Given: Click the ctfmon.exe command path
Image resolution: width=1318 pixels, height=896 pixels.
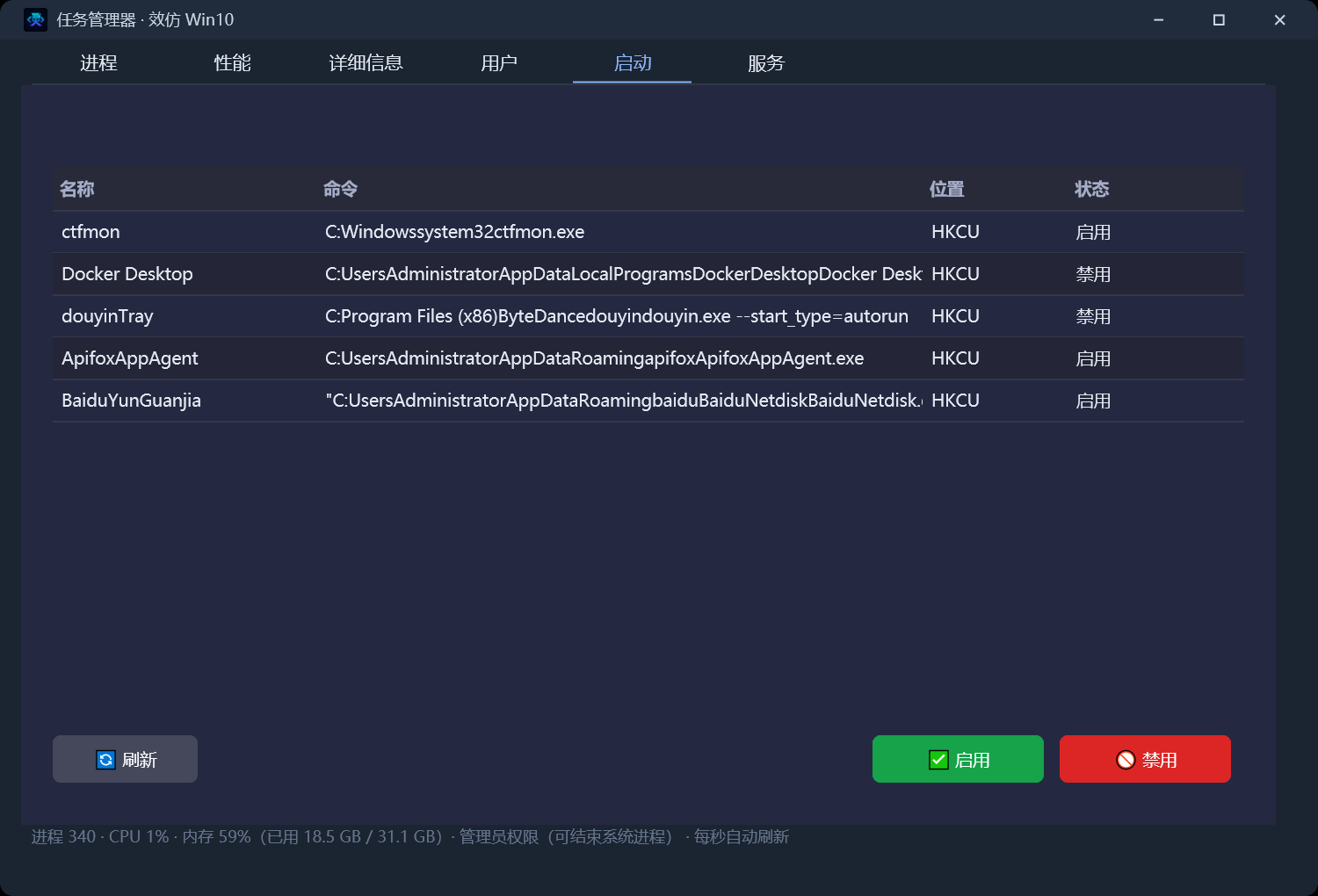Looking at the screenshot, I should click(455, 232).
